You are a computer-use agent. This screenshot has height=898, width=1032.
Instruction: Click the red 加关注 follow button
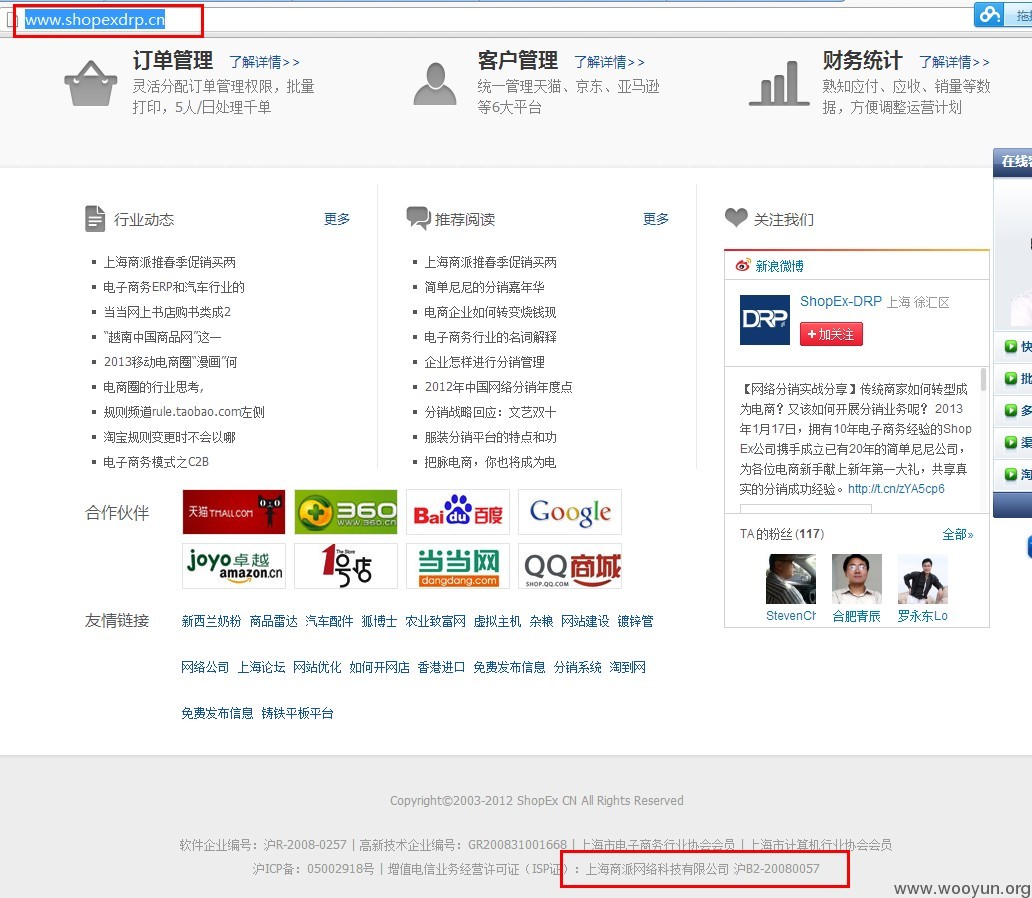pyautogui.click(x=831, y=334)
